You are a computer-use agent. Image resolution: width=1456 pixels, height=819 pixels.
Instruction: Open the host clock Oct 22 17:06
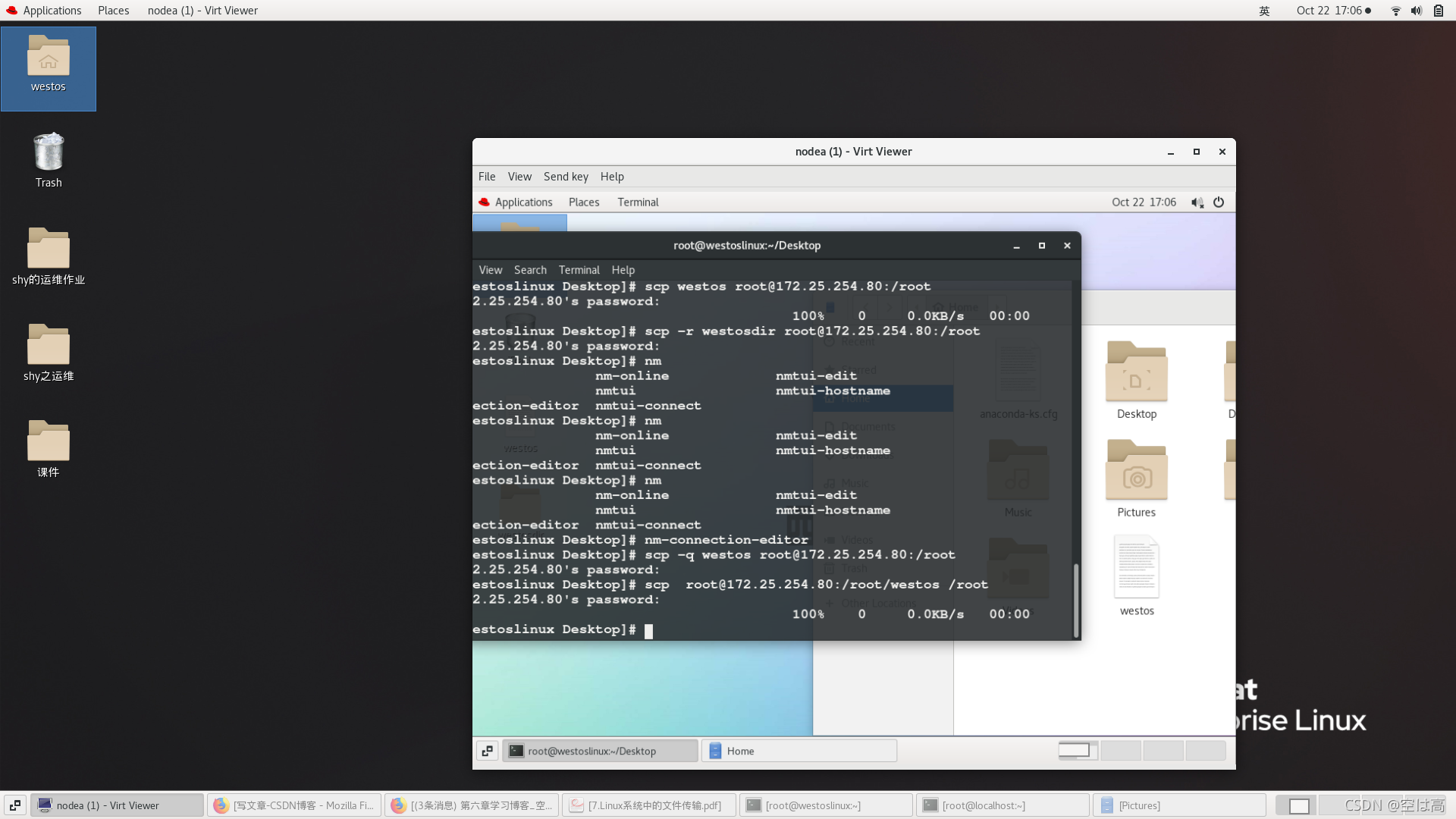point(1334,11)
